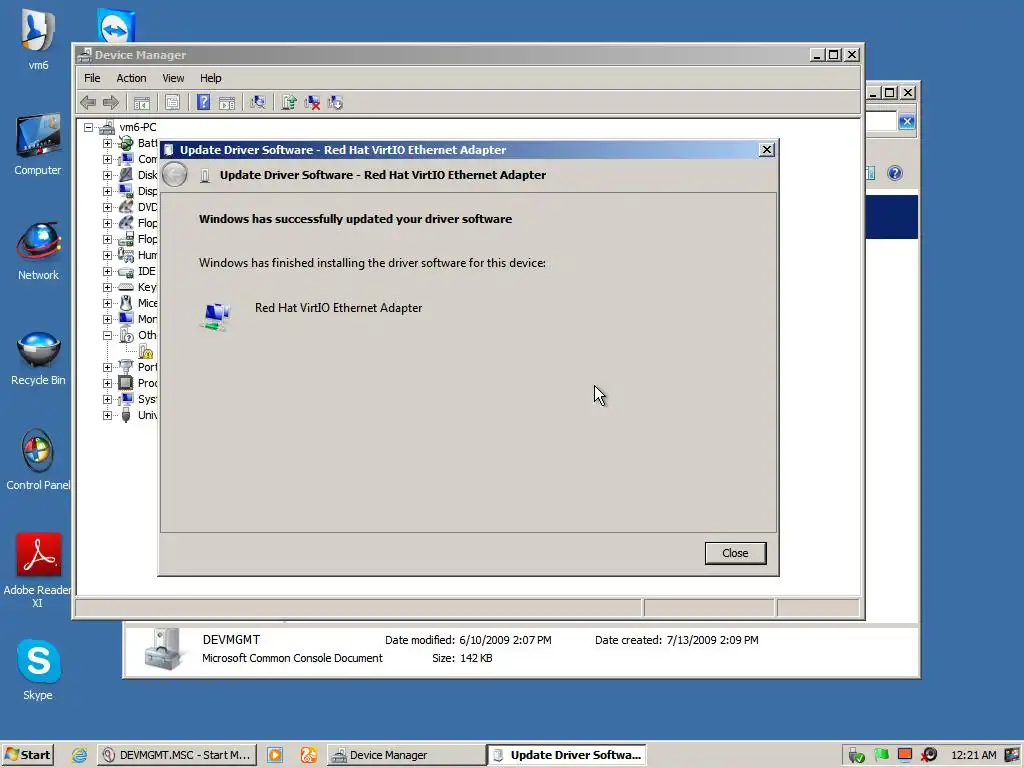Expand the Com tree node
The width and height of the screenshot is (1024, 768).
[107, 159]
